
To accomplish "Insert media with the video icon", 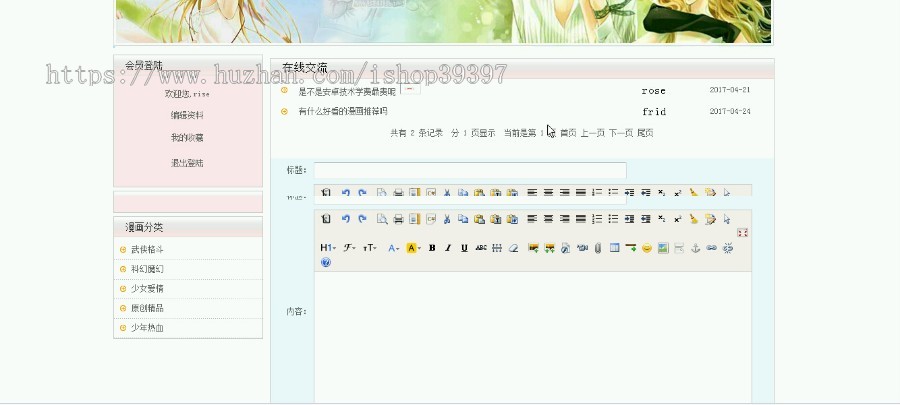I will pos(582,248).
